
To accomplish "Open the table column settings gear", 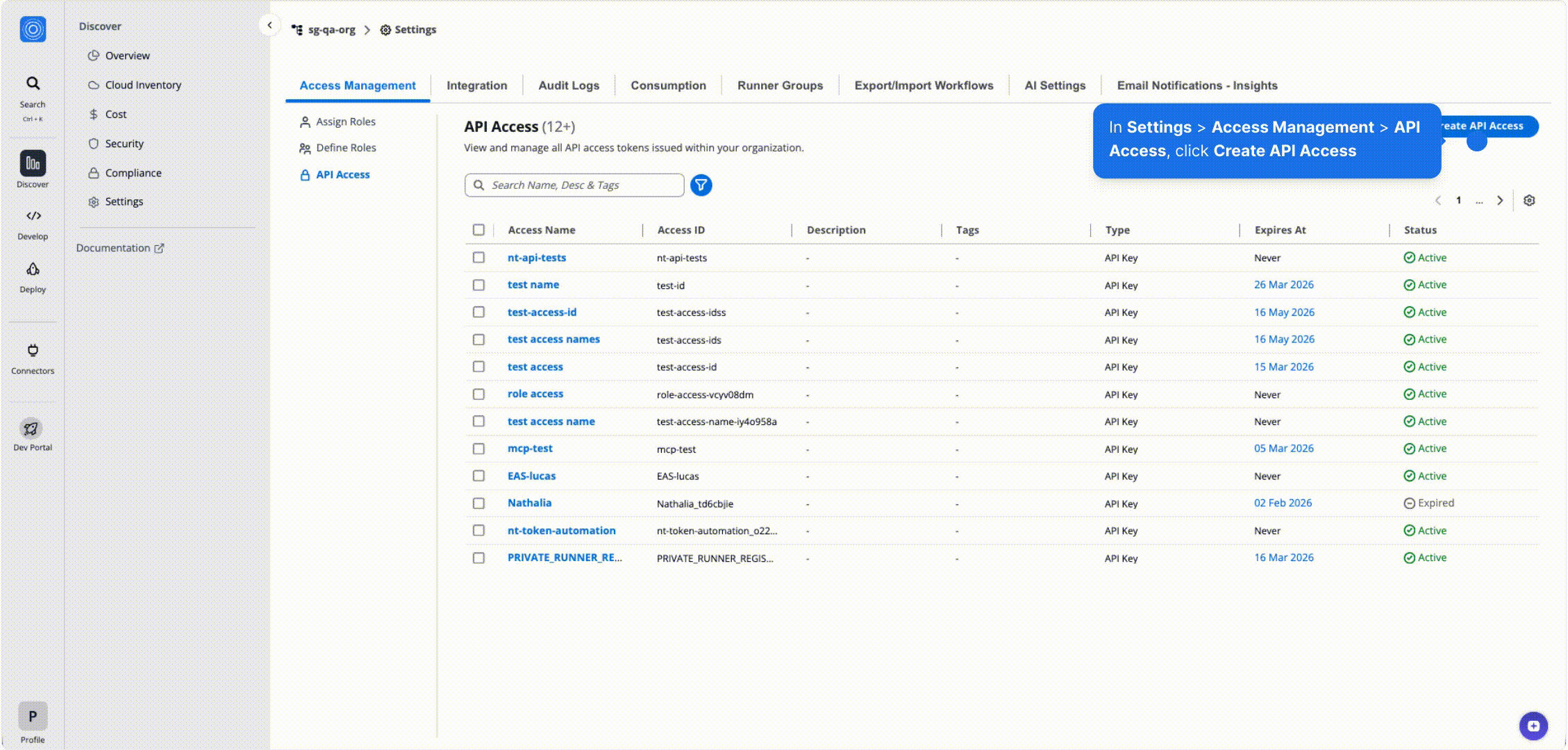I will [1529, 200].
